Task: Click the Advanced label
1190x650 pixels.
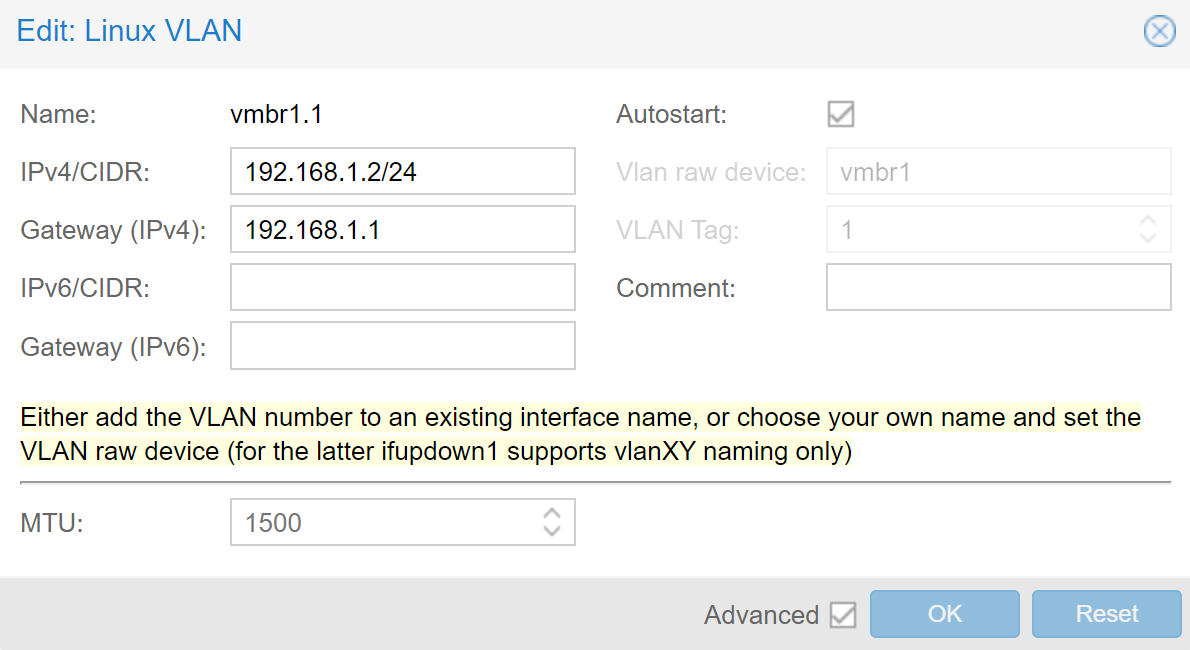Action: coord(761,614)
